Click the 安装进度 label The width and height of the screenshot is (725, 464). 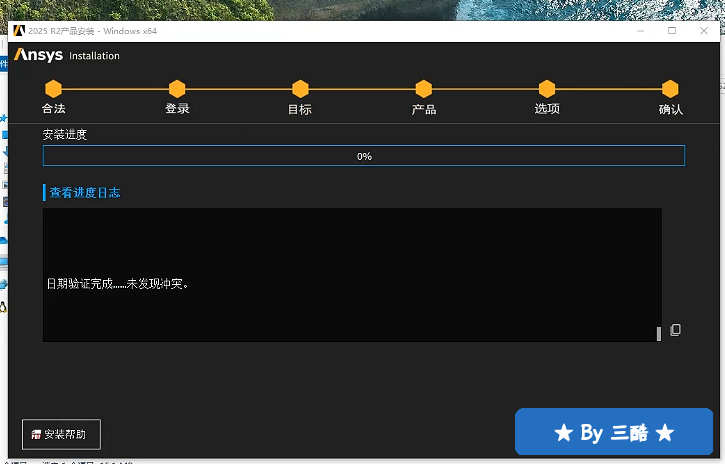coord(65,134)
